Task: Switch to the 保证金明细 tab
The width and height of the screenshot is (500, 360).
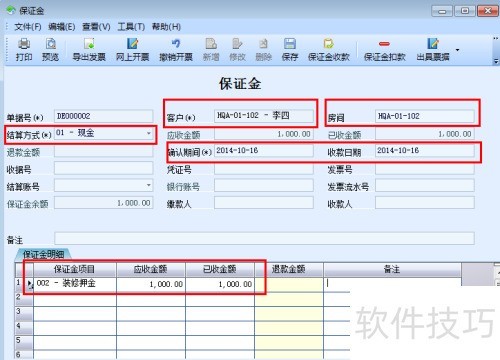Action: [43, 254]
